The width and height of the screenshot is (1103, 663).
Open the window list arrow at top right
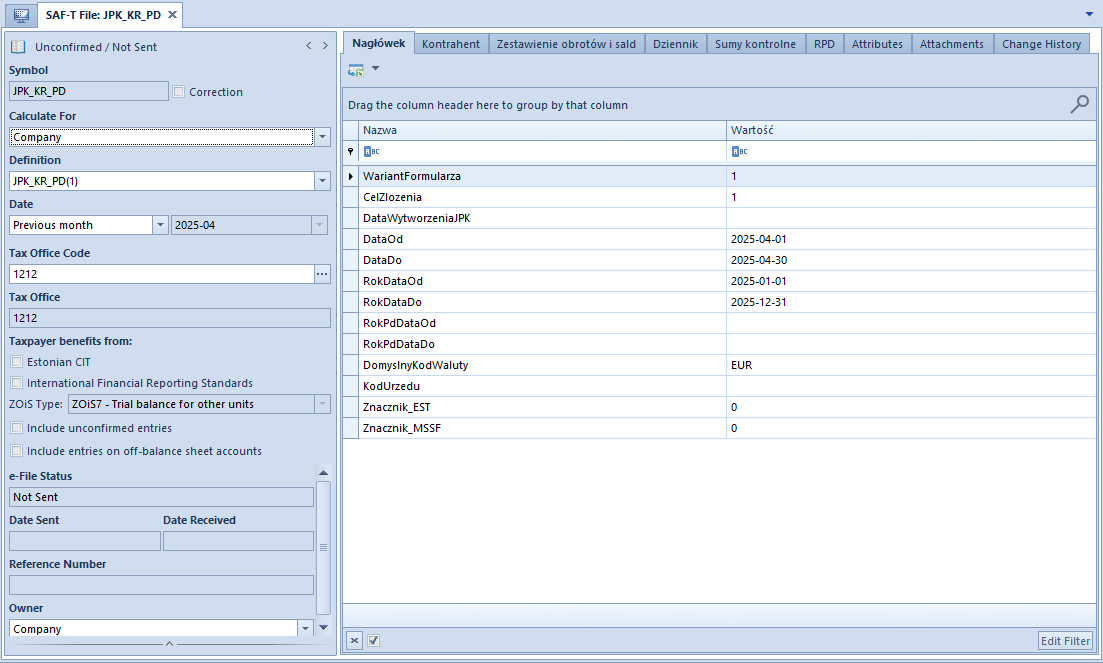pyautogui.click(x=1090, y=14)
